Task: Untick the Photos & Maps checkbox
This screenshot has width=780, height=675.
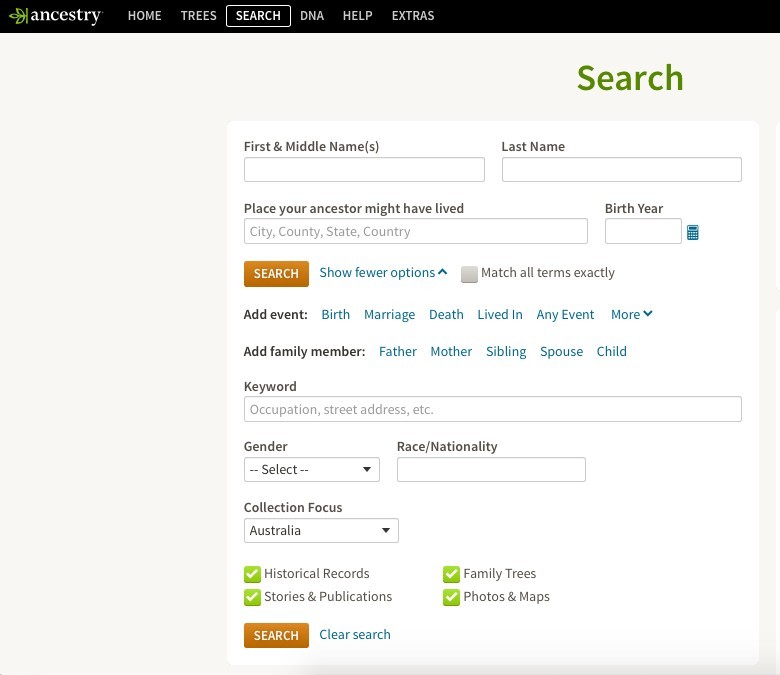Action: 451,597
